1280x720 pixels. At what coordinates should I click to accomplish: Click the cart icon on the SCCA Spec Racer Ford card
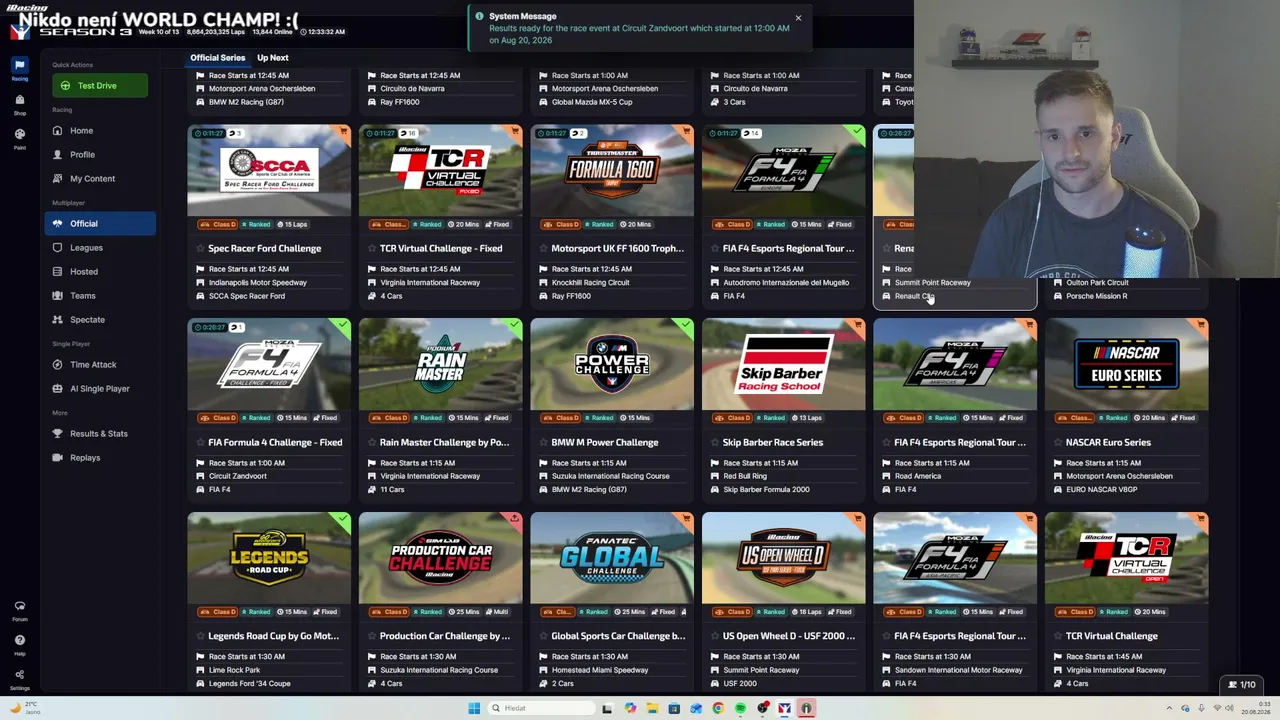(343, 131)
